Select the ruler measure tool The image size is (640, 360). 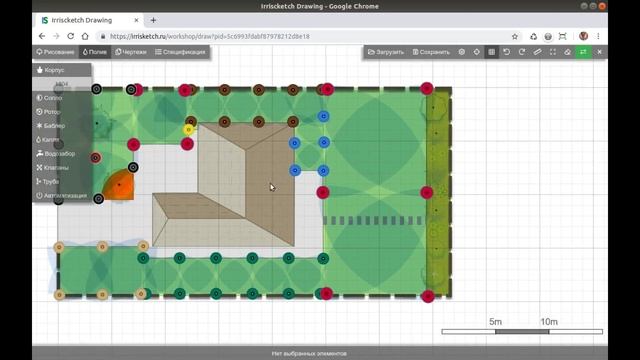537,52
